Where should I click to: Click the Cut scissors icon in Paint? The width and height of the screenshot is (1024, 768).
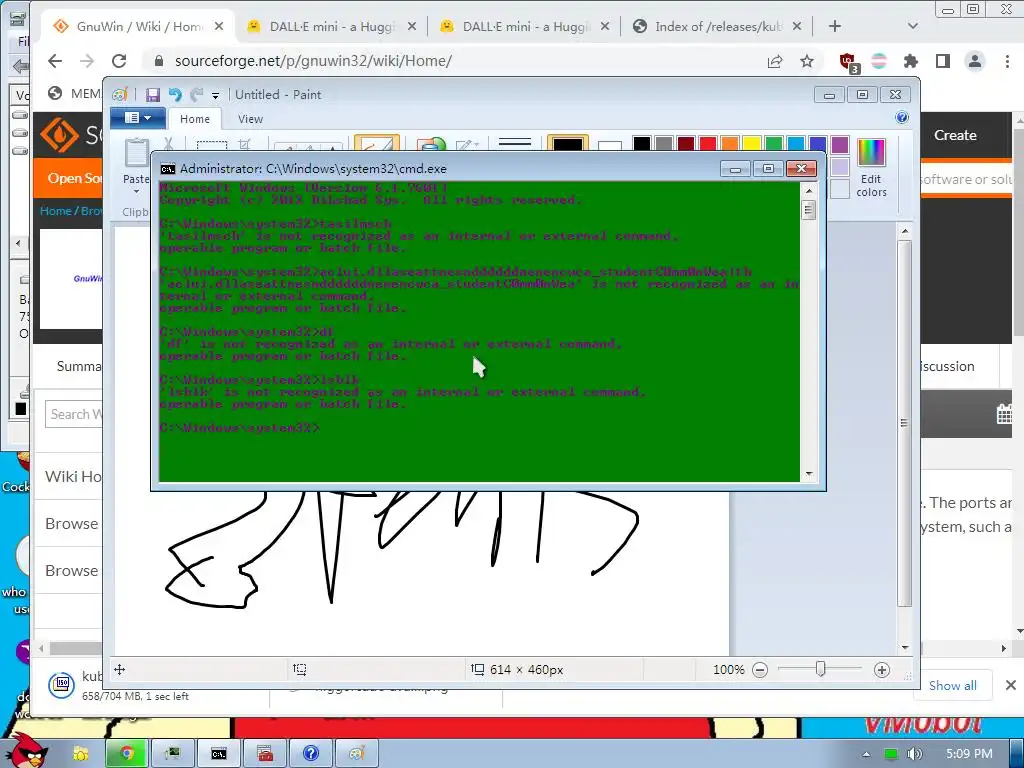tap(168, 144)
